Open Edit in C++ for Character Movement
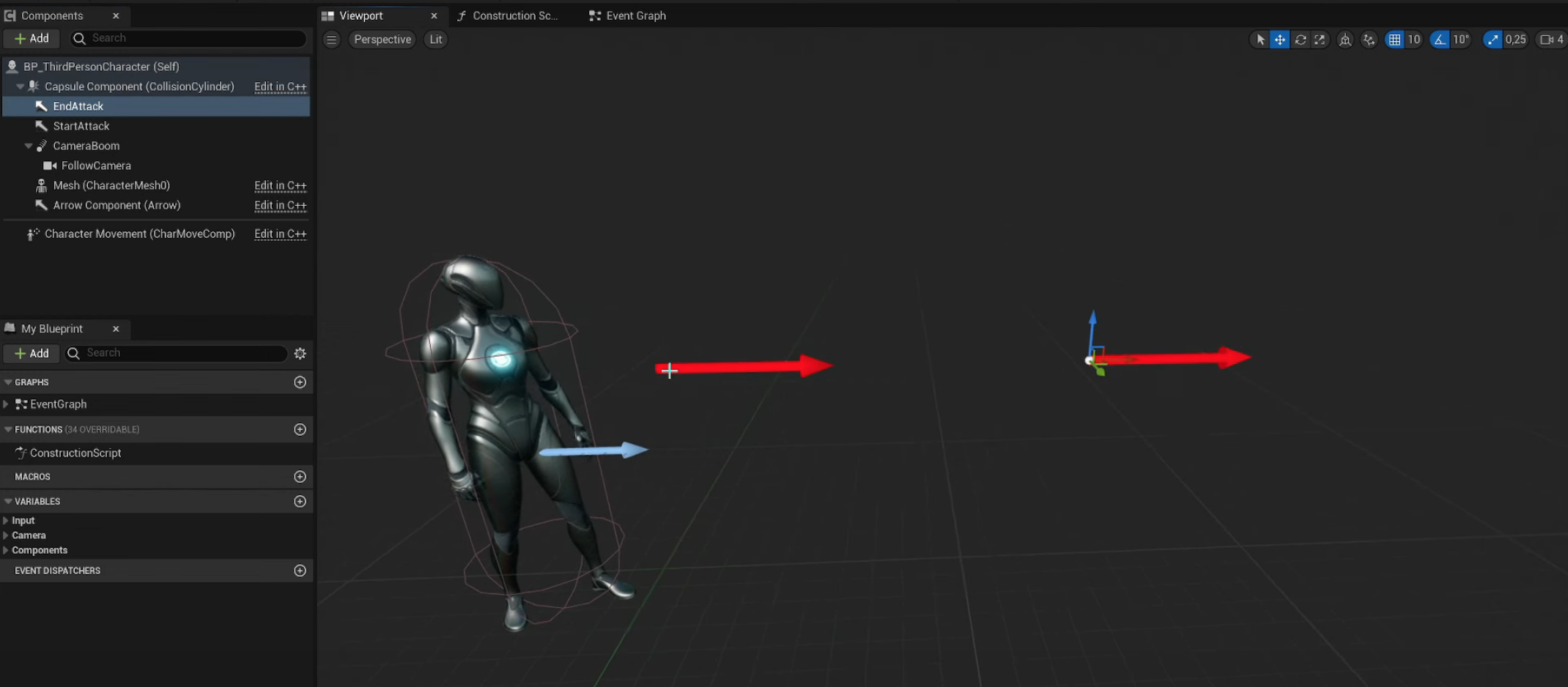This screenshot has width=1568, height=687. click(x=280, y=234)
